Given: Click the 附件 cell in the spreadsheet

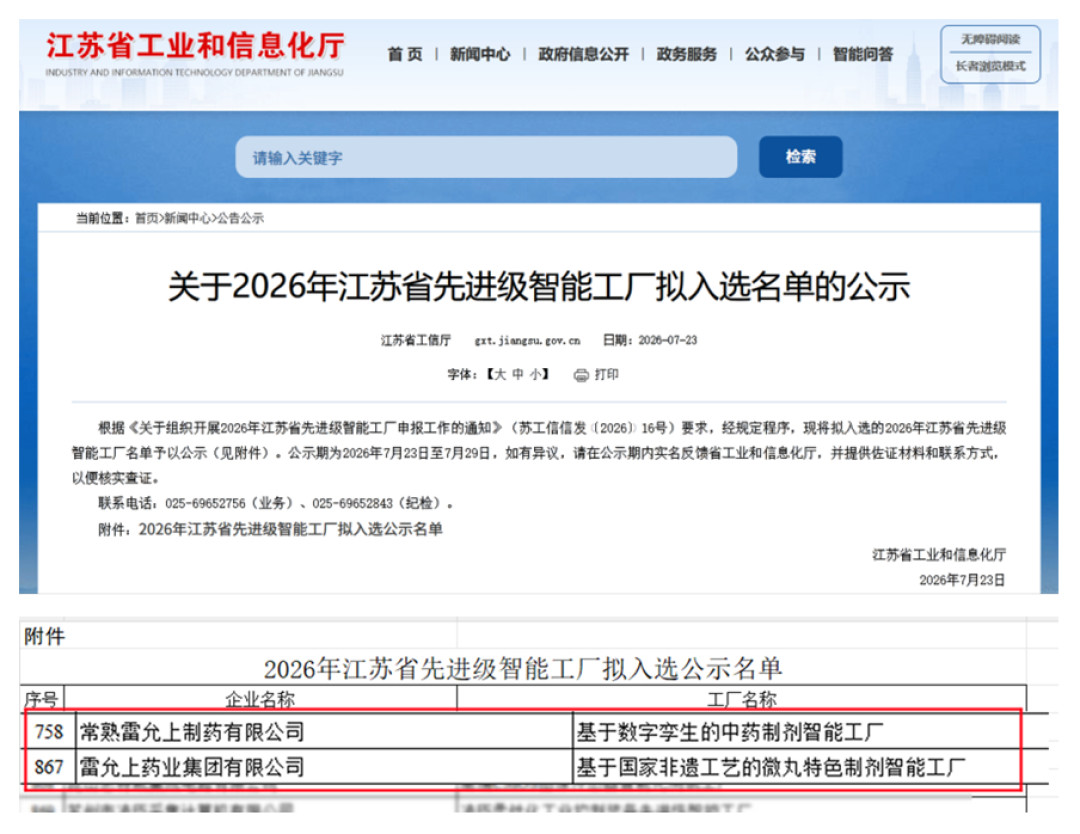Looking at the screenshot, I should (x=45, y=636).
